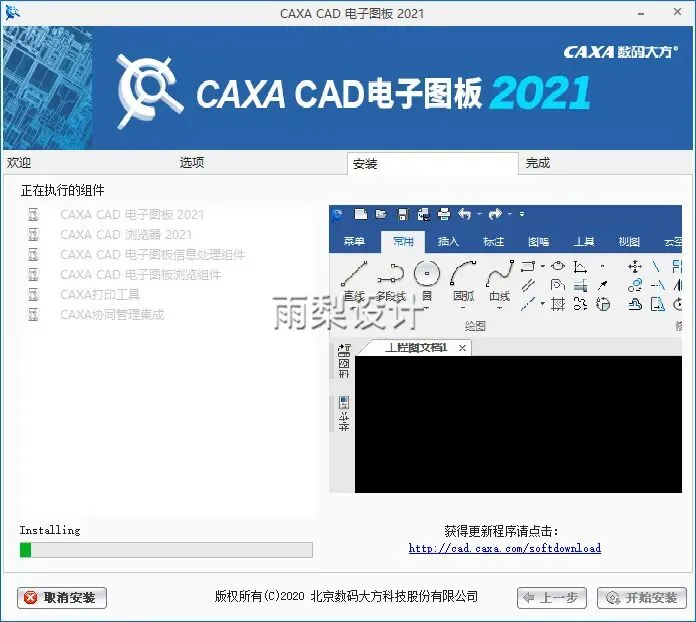Go to the 选项 installer step
Screen dimensions: 696x622
click(x=192, y=162)
